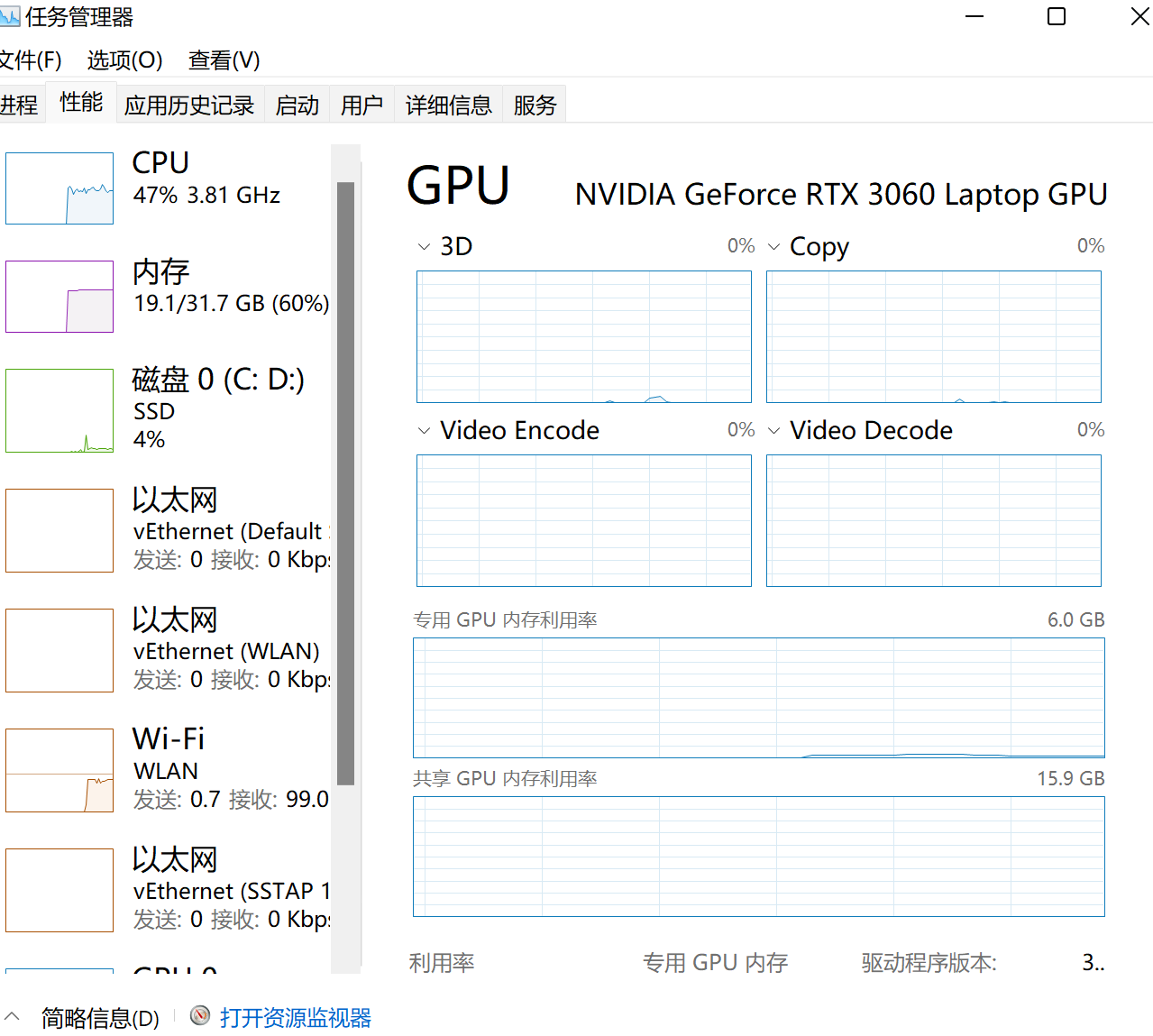
Task: Open the 磁盘 0 (C: D:) SSD entry
Action: point(168,410)
